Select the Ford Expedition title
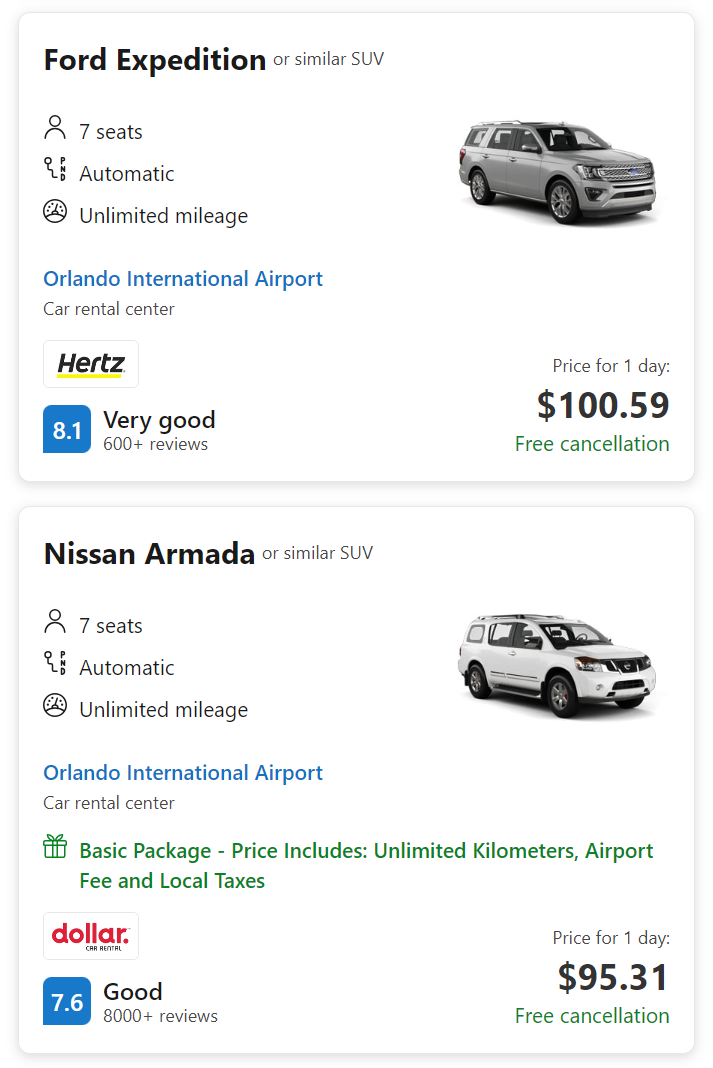The image size is (713, 1068). (x=155, y=60)
